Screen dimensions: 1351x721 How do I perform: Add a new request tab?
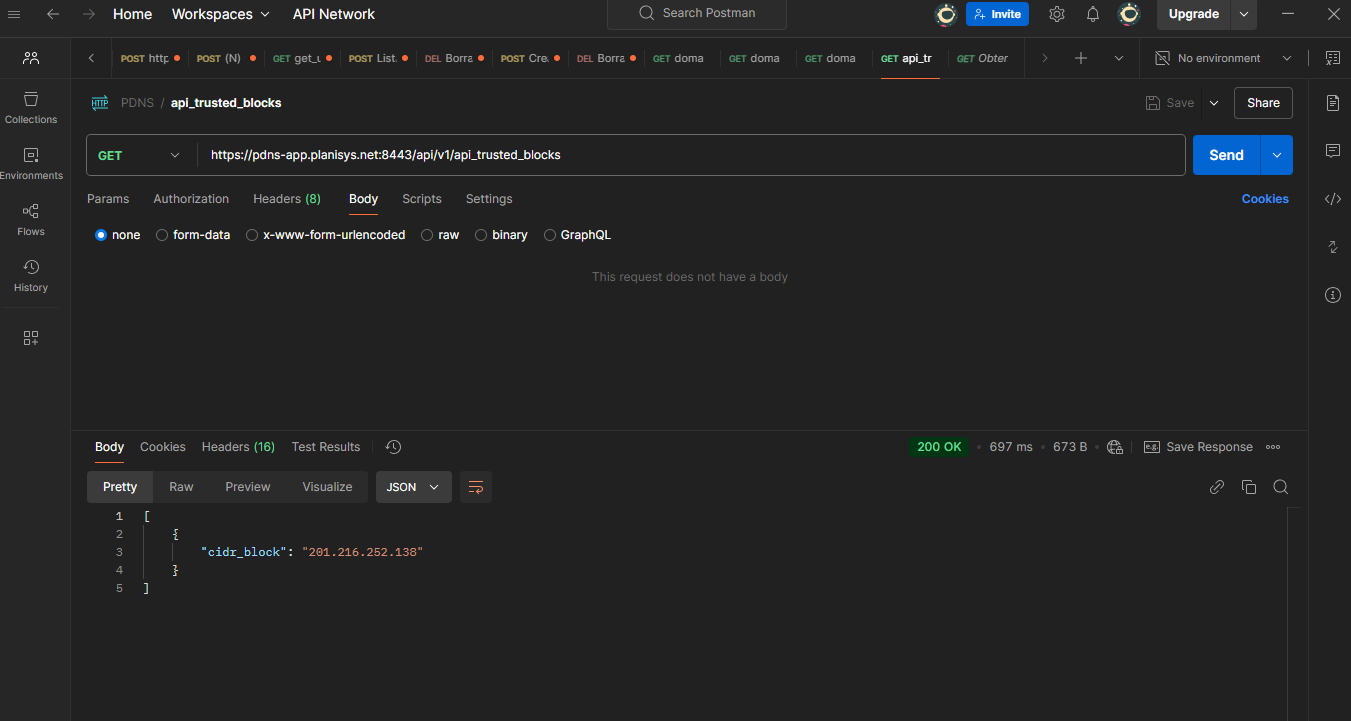(1081, 58)
